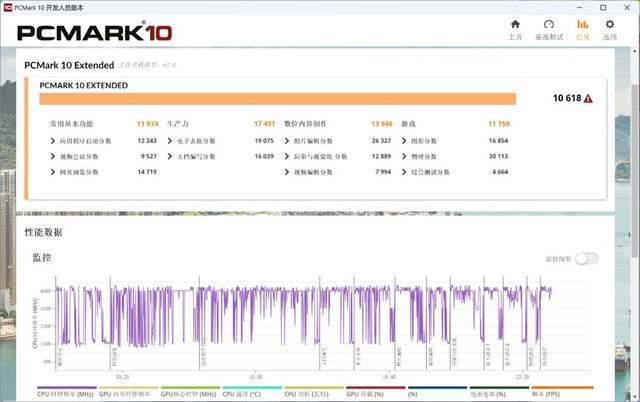Viewport: 640px width, 402px height.
Task: Toggle the monitoring details switch
Action: [587, 258]
